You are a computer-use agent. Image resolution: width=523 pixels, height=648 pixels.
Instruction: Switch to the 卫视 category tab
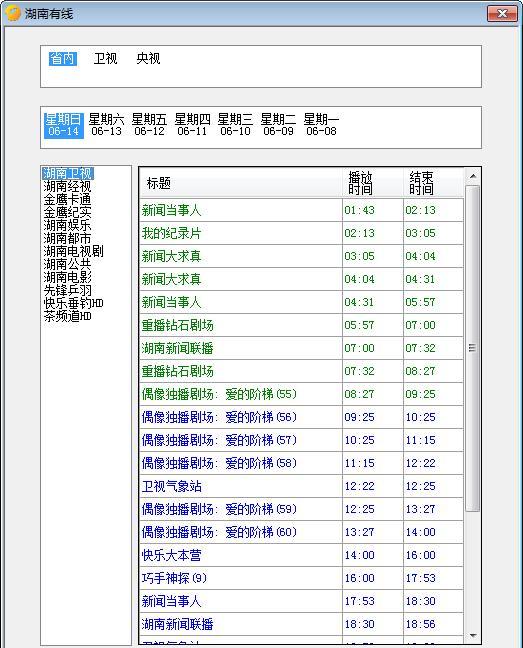click(x=105, y=59)
